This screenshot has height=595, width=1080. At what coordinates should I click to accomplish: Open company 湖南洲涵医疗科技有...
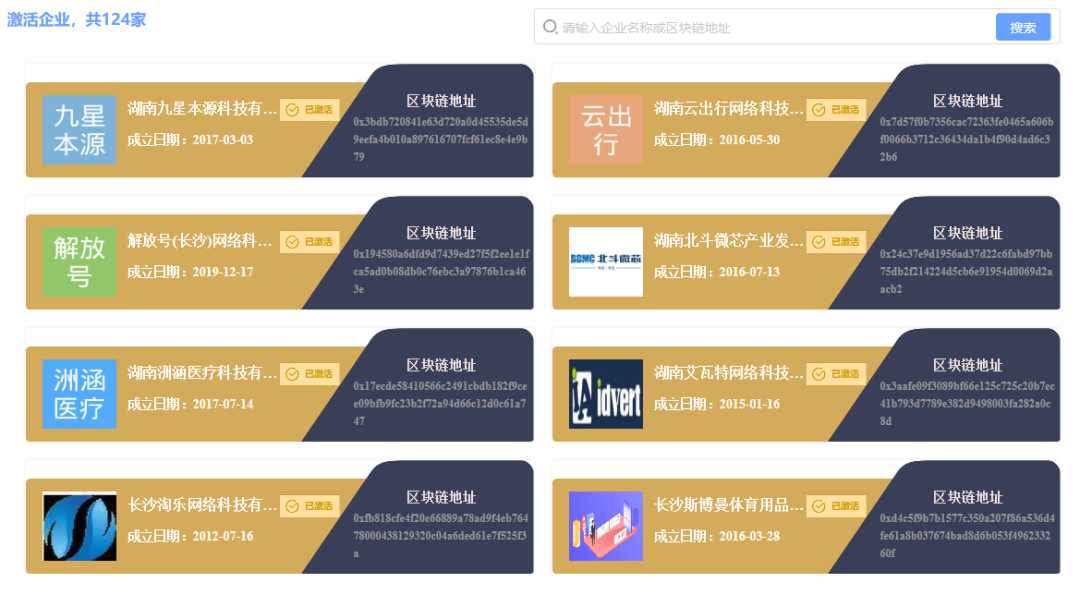(x=202, y=373)
